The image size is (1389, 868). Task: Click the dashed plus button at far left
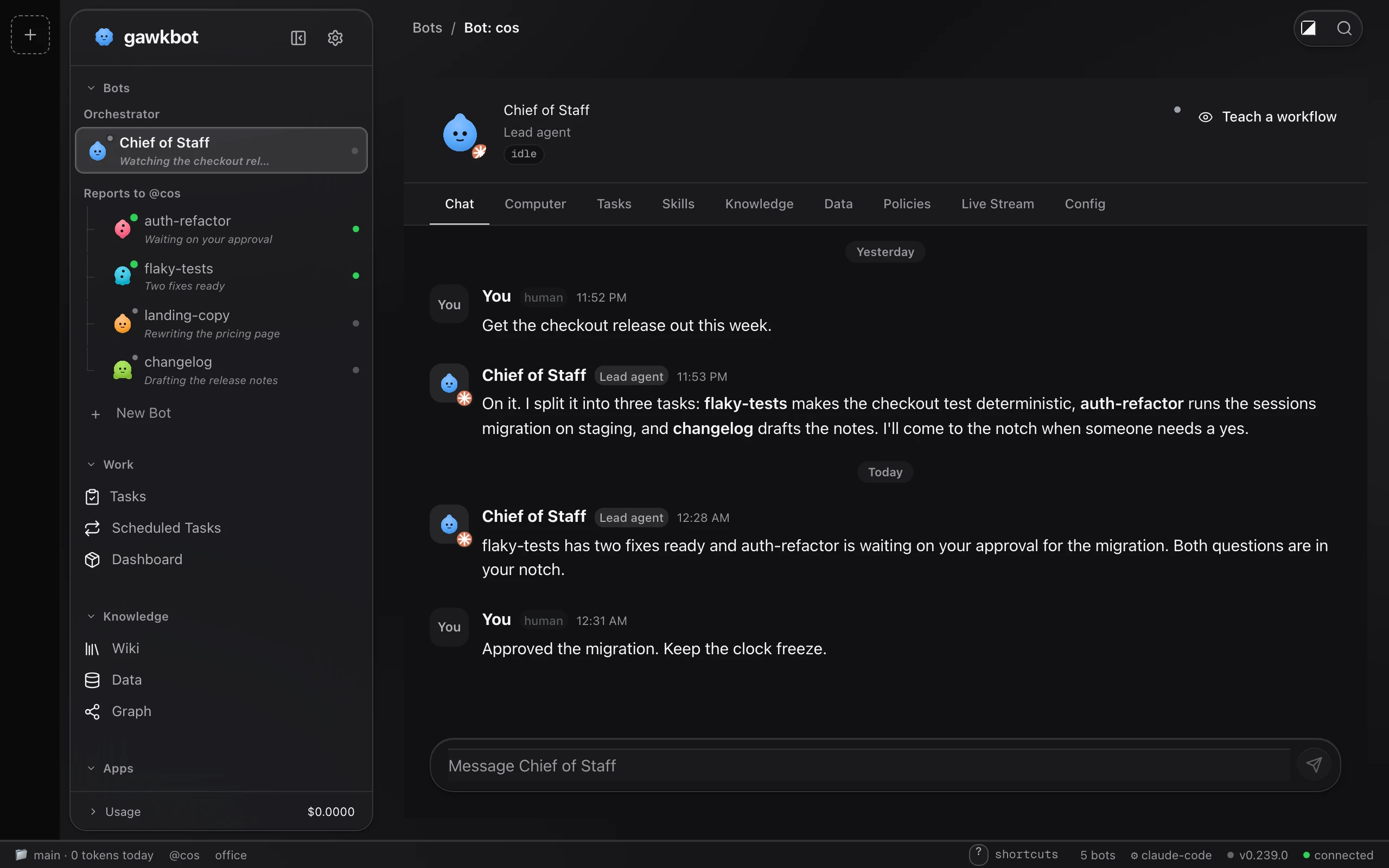(x=30, y=35)
